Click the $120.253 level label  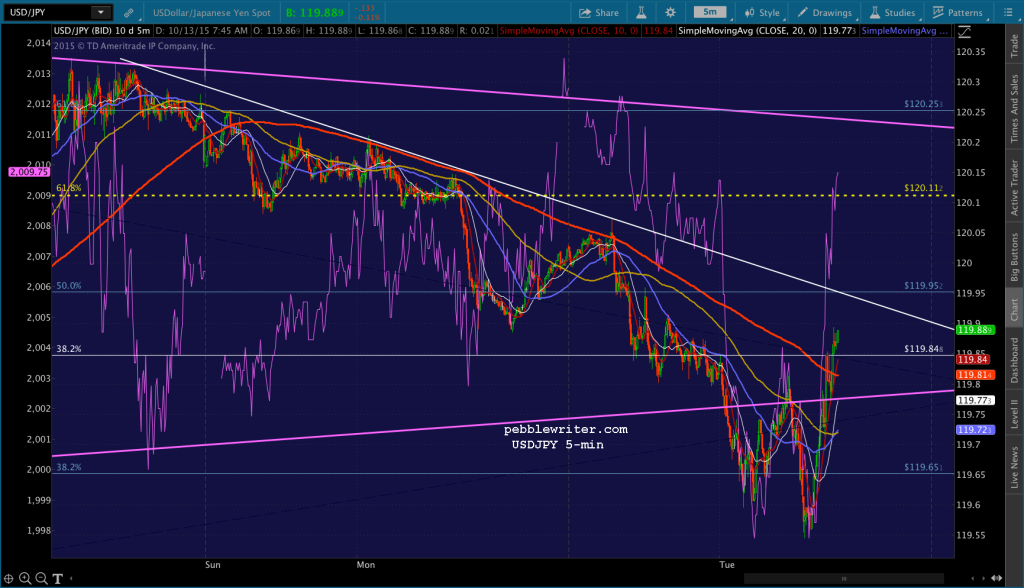(x=923, y=104)
